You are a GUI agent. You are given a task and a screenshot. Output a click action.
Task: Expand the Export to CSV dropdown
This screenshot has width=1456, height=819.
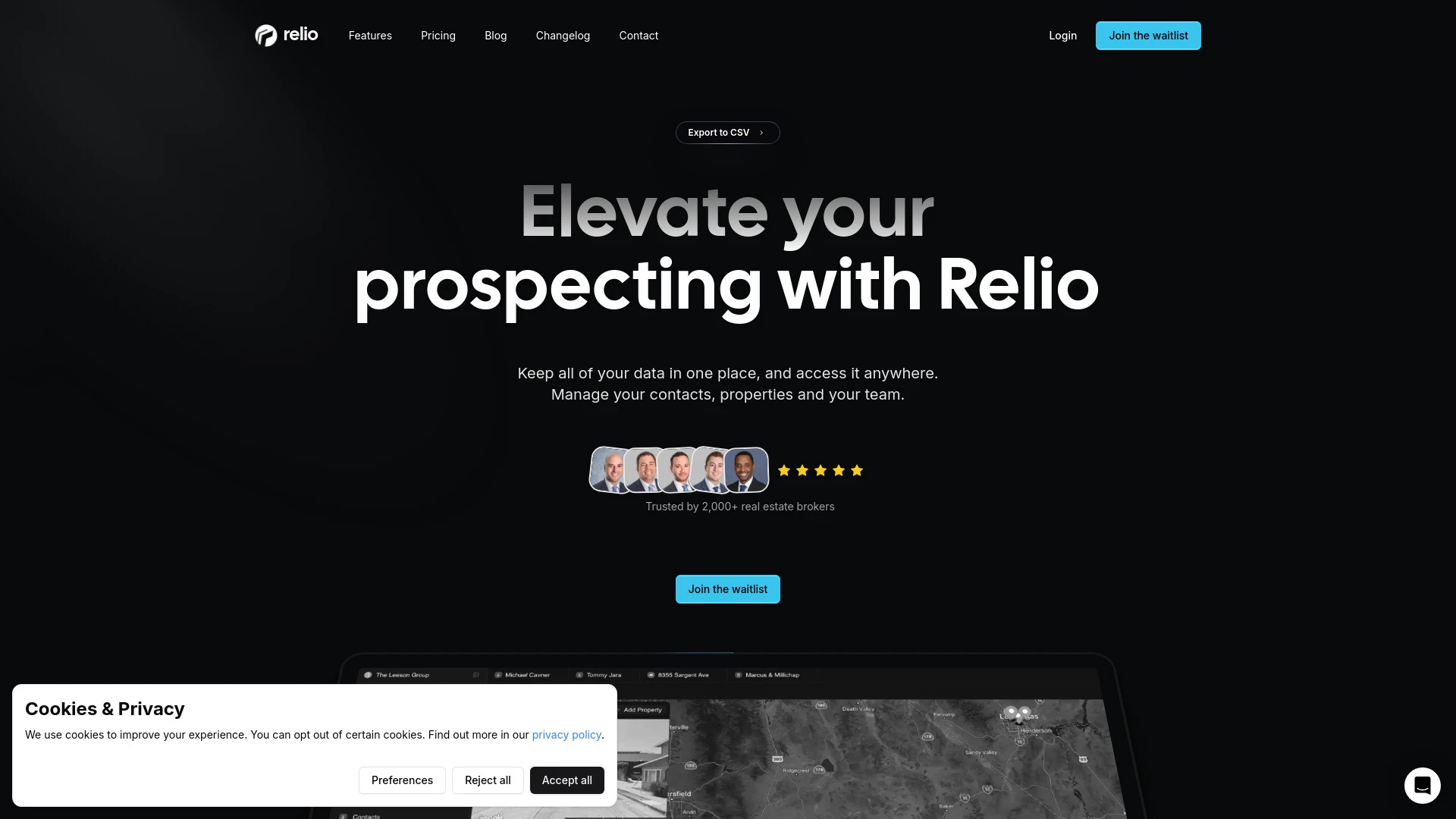click(727, 132)
